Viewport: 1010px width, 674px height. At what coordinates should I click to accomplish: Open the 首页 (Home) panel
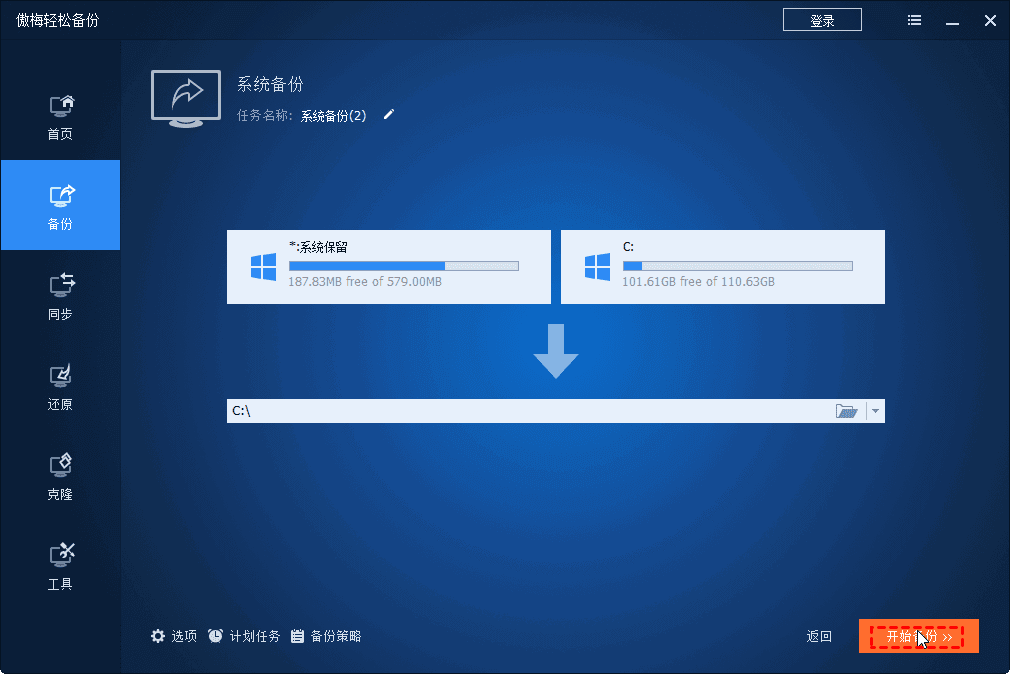[x=60, y=112]
